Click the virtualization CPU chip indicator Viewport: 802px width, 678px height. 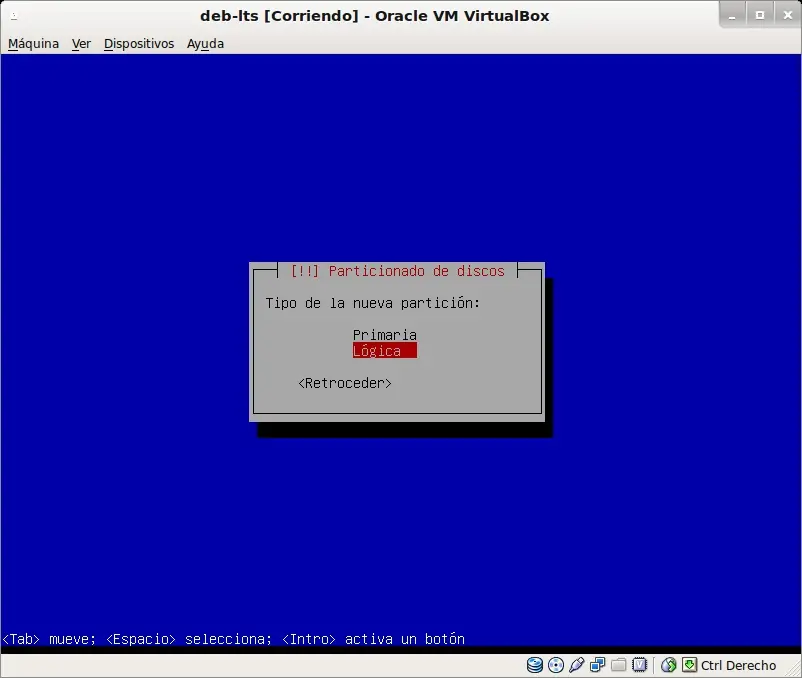[639, 665]
